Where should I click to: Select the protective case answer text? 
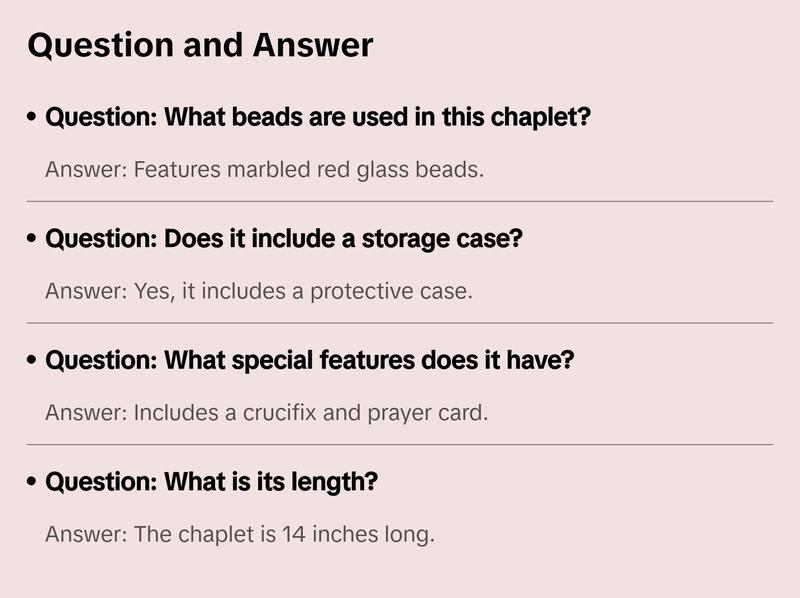[258, 292]
